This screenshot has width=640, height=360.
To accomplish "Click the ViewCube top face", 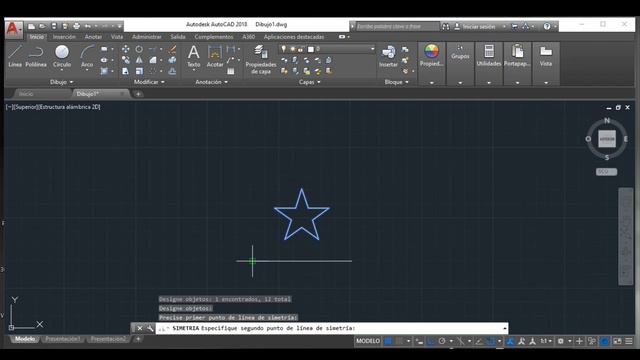I will (x=607, y=139).
